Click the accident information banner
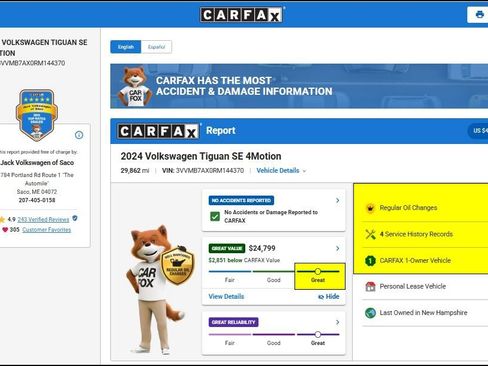 [x=299, y=86]
